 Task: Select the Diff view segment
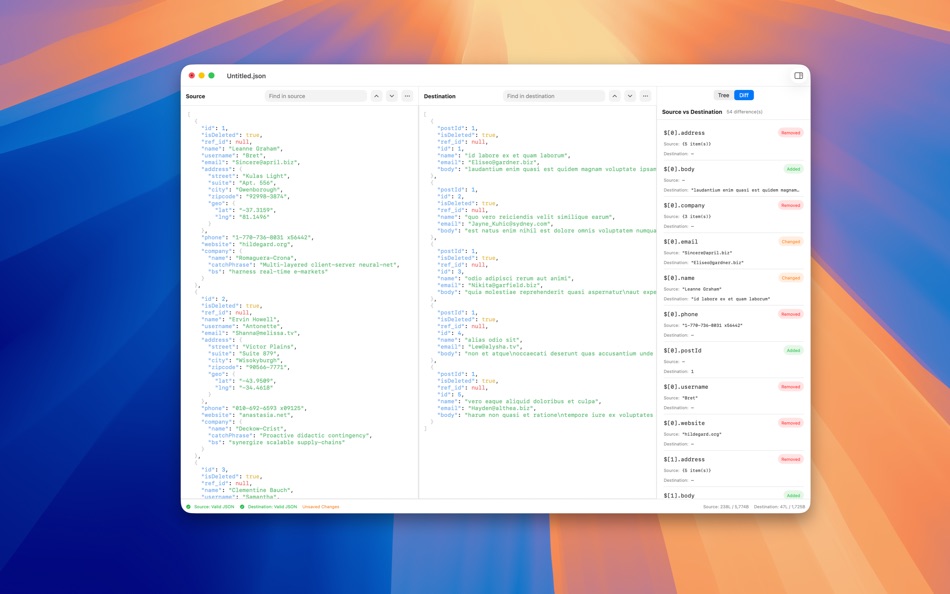[x=743, y=94]
